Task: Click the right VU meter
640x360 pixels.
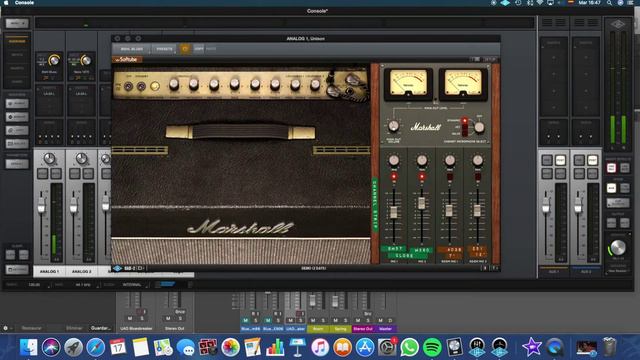Action: [x=463, y=84]
